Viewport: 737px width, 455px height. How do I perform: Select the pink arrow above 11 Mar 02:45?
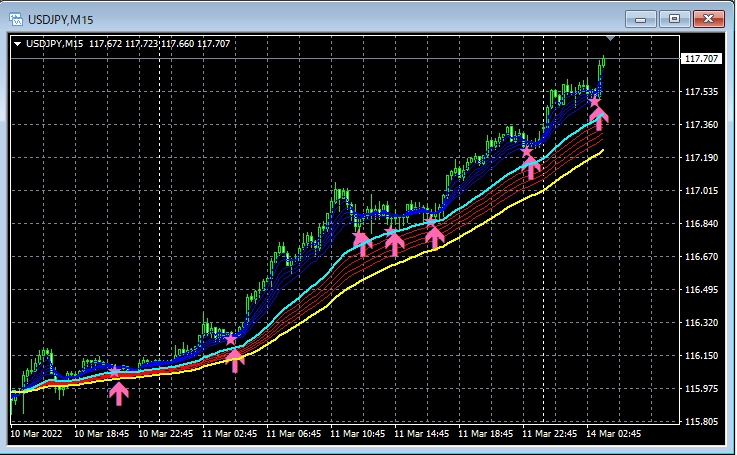[235, 359]
